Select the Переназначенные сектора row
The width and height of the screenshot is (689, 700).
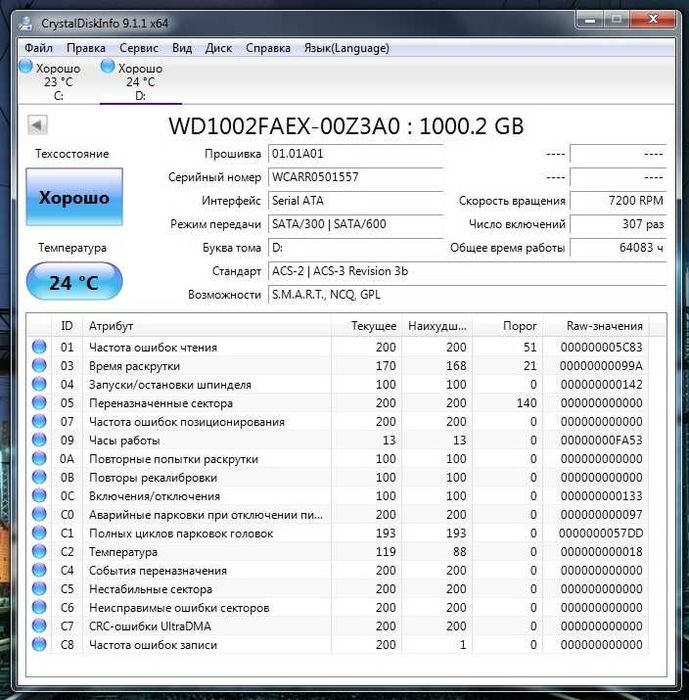[x=338, y=403]
